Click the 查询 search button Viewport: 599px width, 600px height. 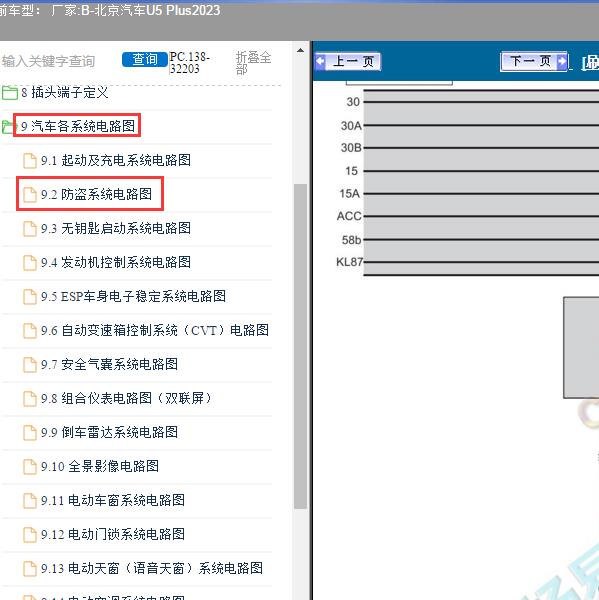click(x=145, y=60)
